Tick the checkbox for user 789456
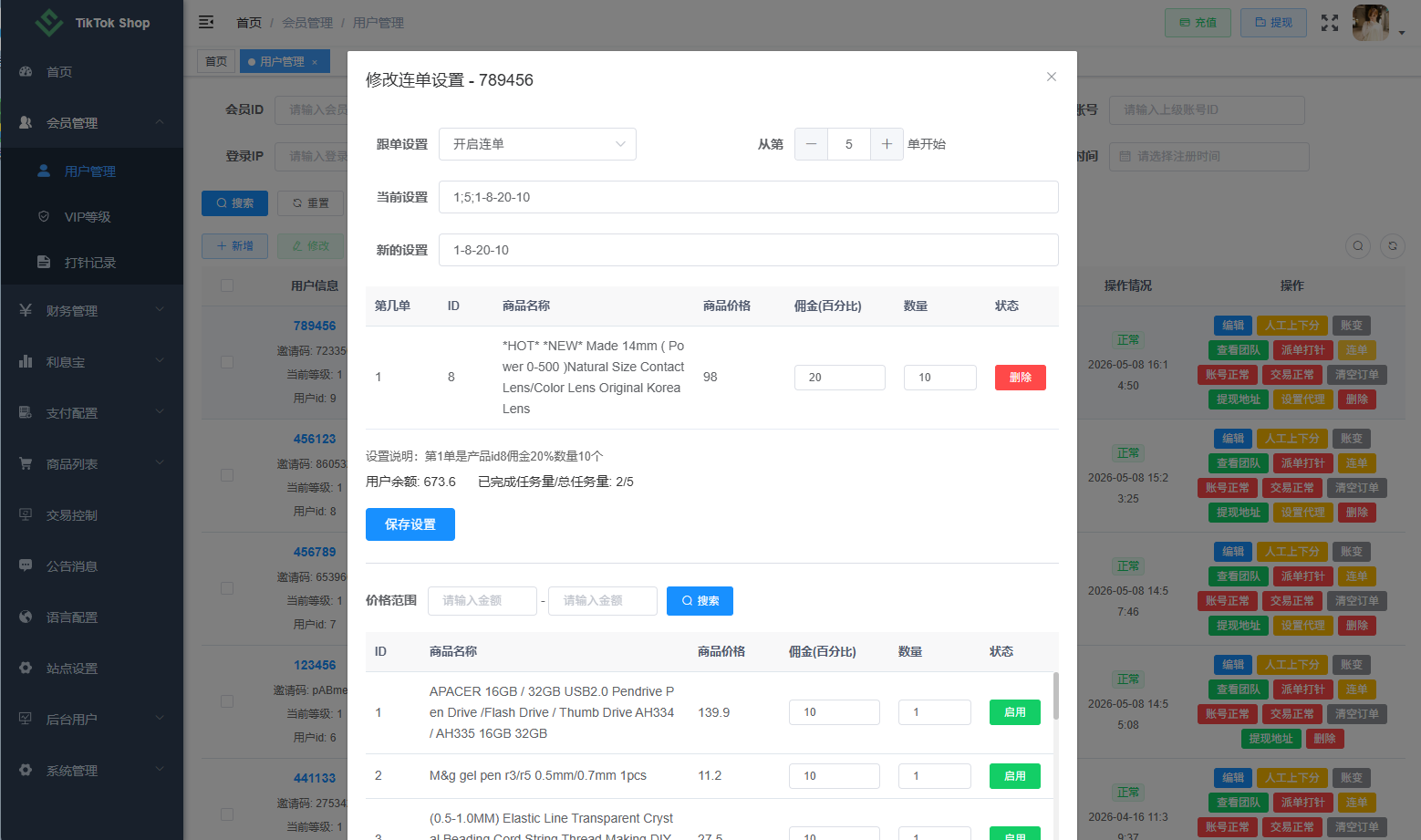Screen dimensions: 1421x840 (x=227, y=362)
